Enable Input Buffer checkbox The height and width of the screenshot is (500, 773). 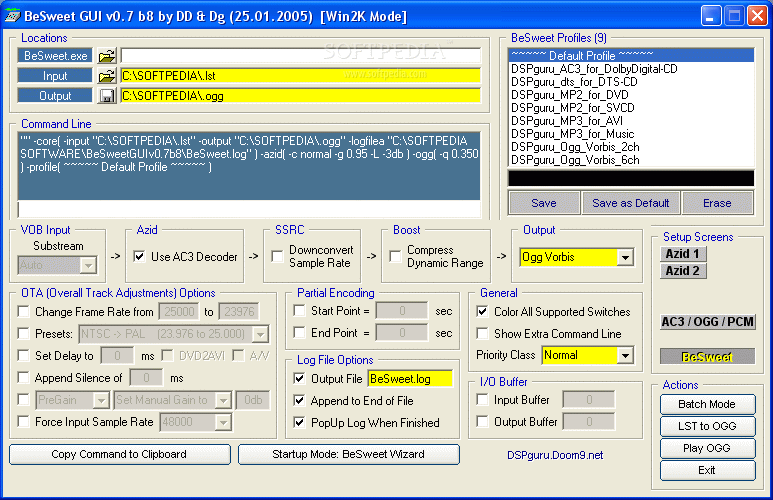point(482,399)
